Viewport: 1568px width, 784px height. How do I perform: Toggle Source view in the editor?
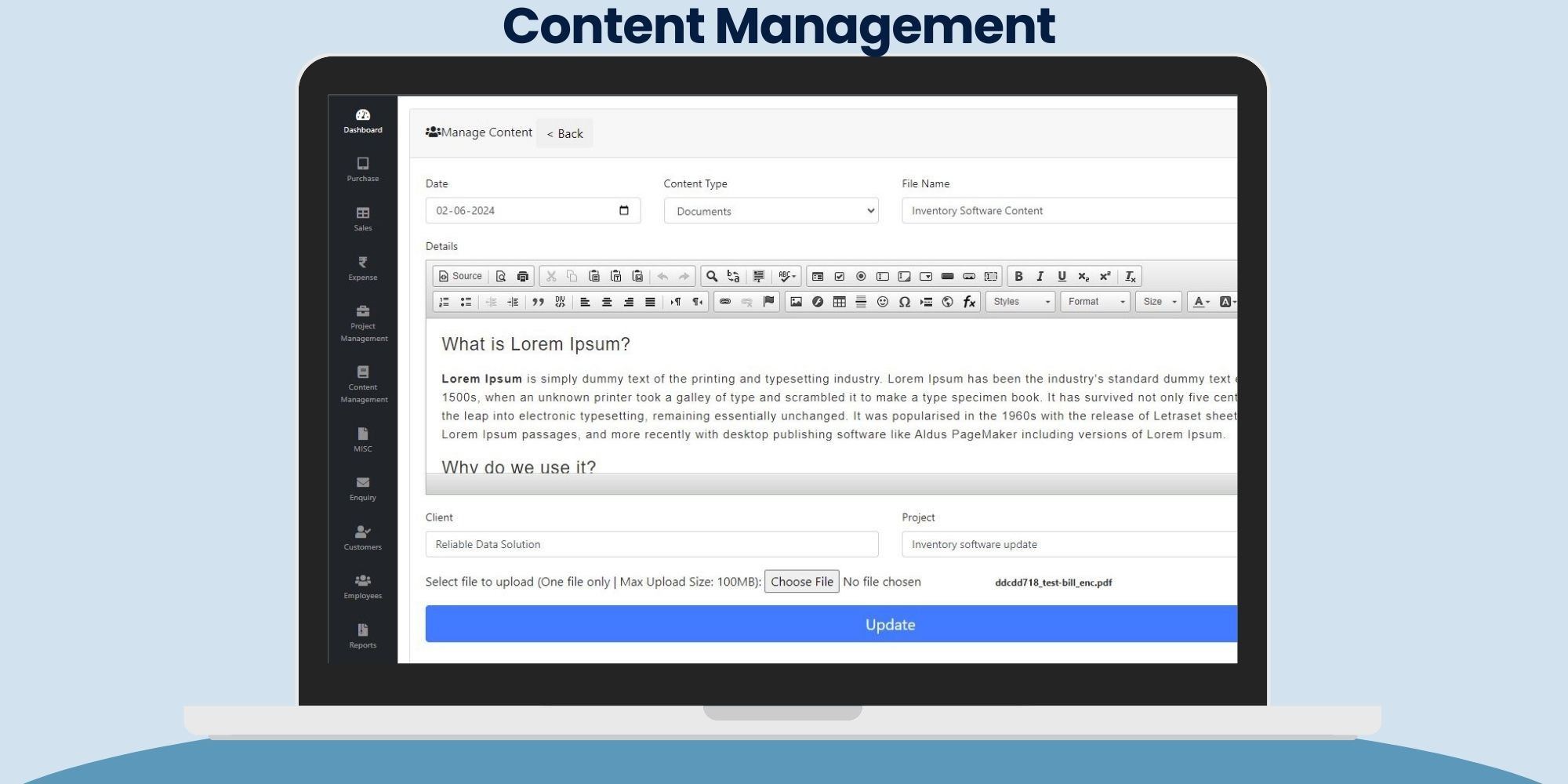coord(460,276)
